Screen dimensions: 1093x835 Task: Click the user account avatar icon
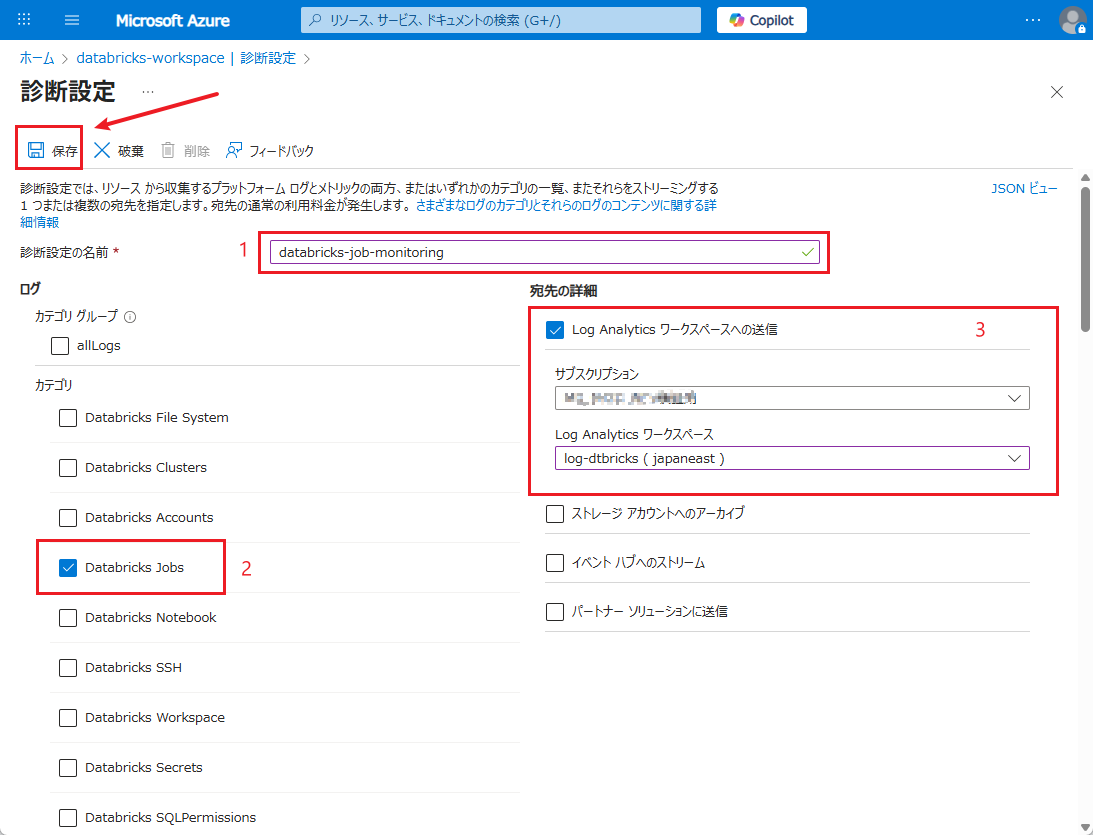[x=1072, y=20]
